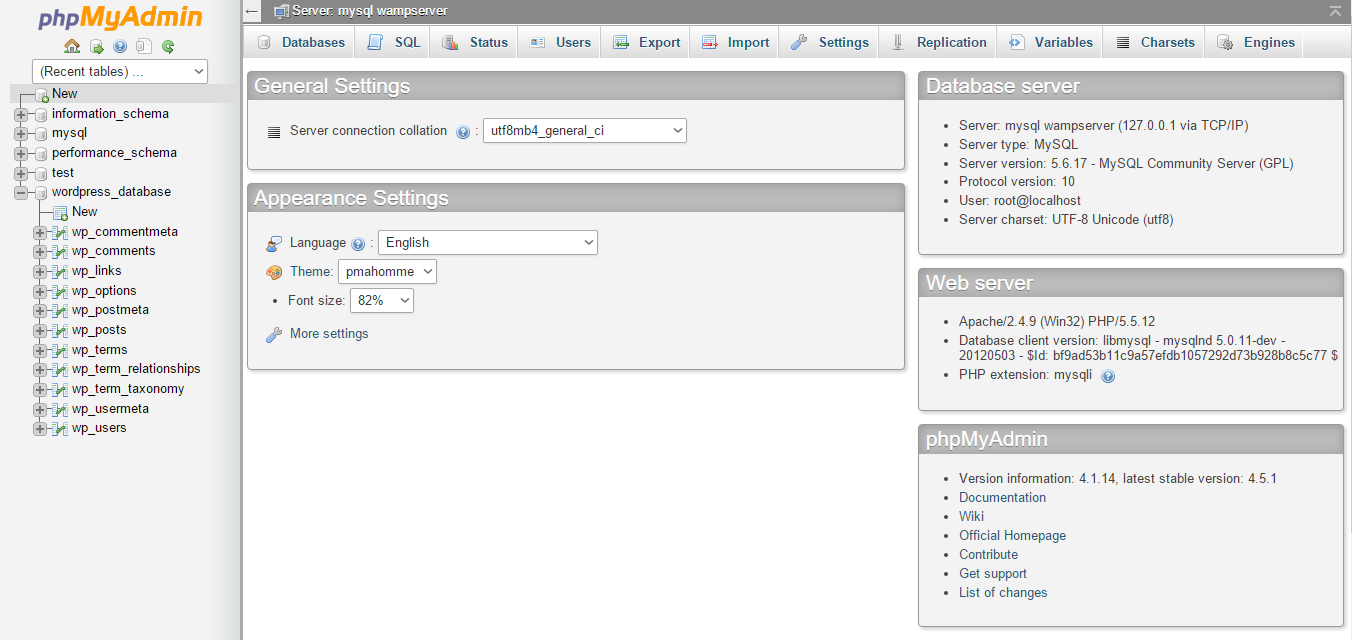1352x640 pixels.
Task: Switch to the Settings tab
Action: [x=829, y=42]
